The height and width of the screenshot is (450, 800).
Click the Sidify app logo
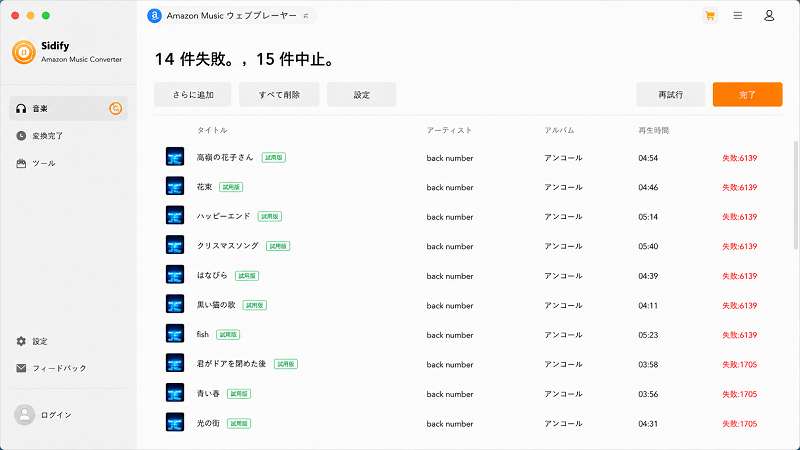[24, 52]
